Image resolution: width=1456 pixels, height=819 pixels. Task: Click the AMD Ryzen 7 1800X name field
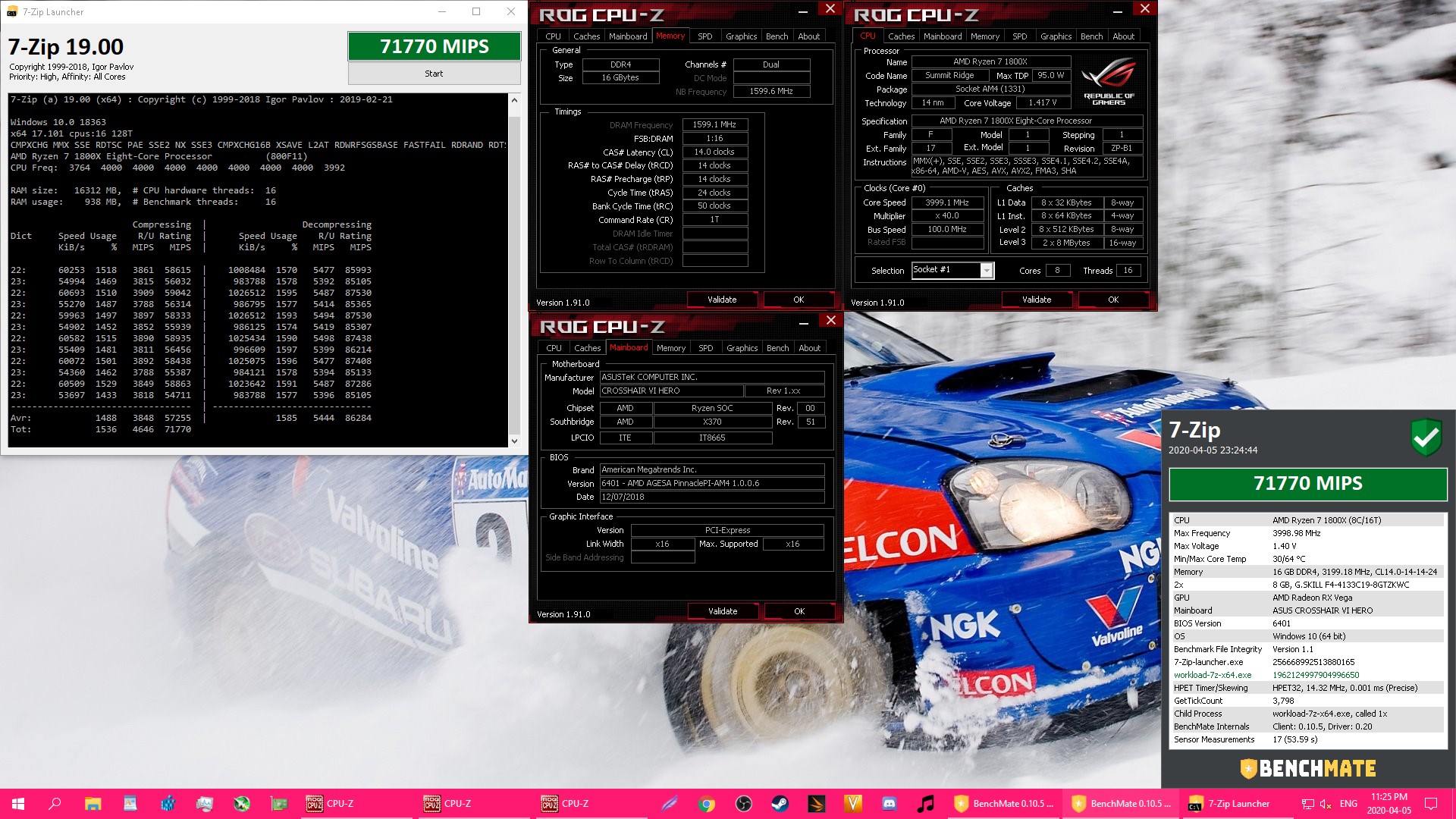[990, 62]
